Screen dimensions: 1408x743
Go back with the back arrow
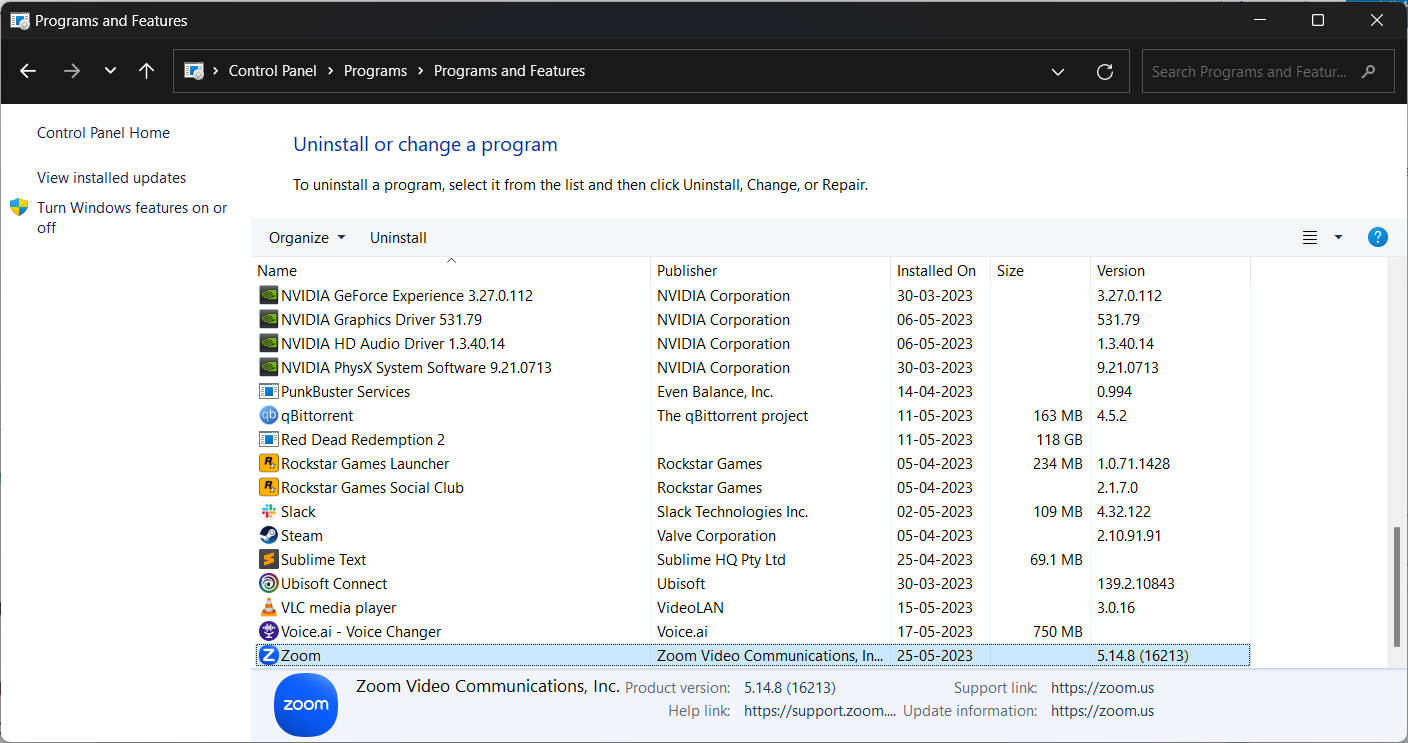tap(28, 71)
